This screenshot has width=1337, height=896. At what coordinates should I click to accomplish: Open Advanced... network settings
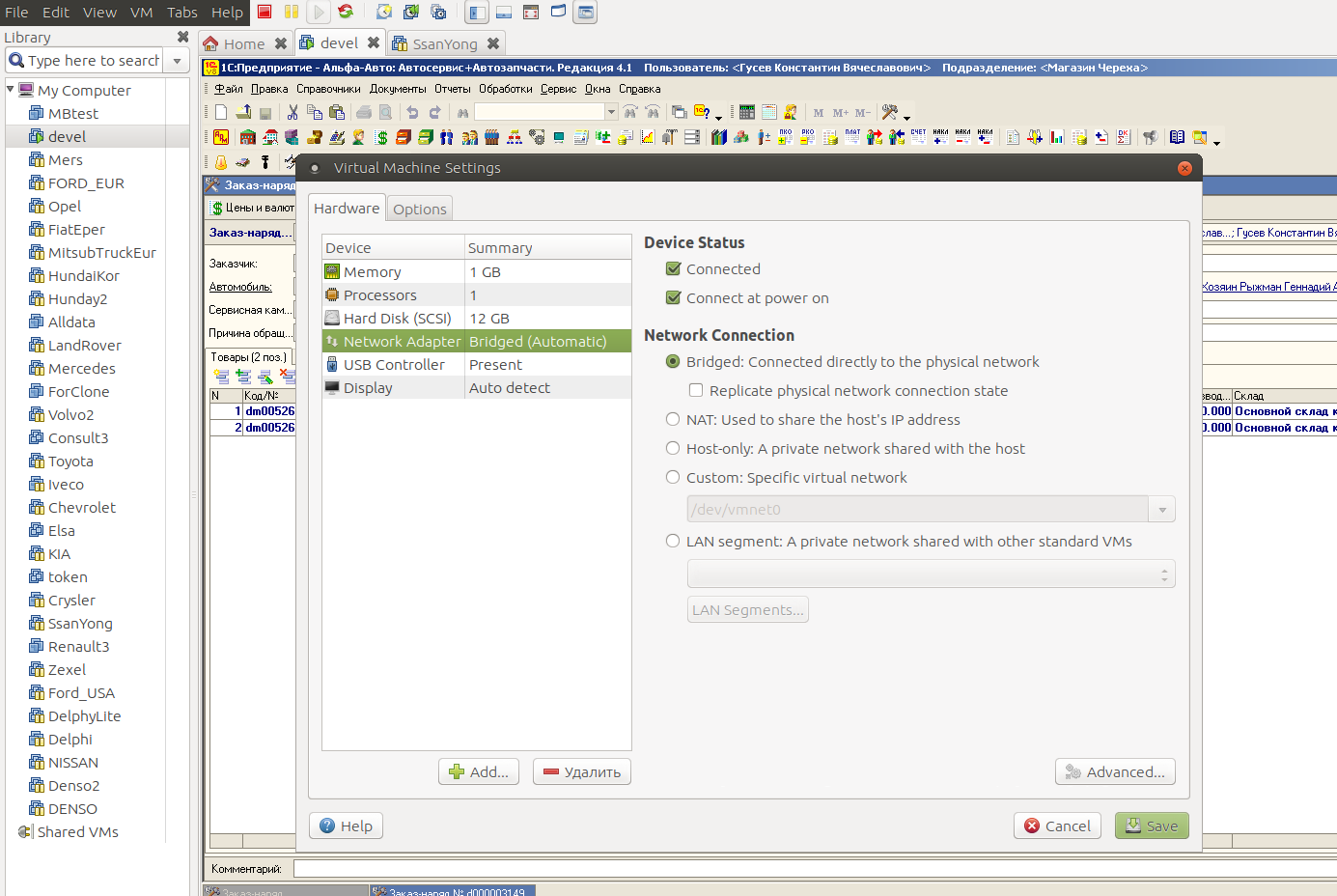click(x=1115, y=771)
